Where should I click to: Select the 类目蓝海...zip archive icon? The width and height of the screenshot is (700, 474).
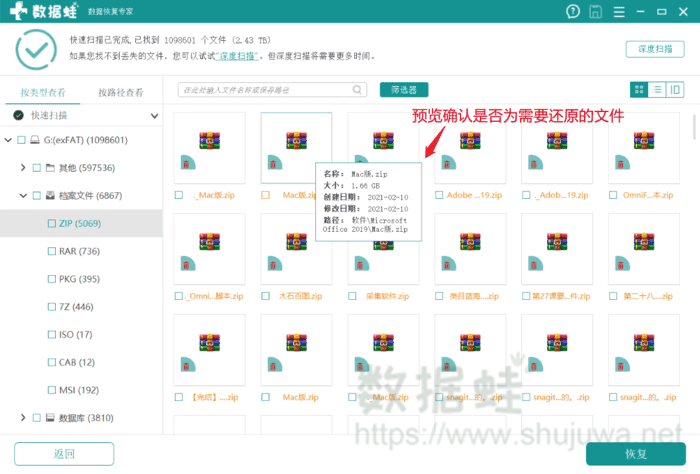click(x=470, y=241)
